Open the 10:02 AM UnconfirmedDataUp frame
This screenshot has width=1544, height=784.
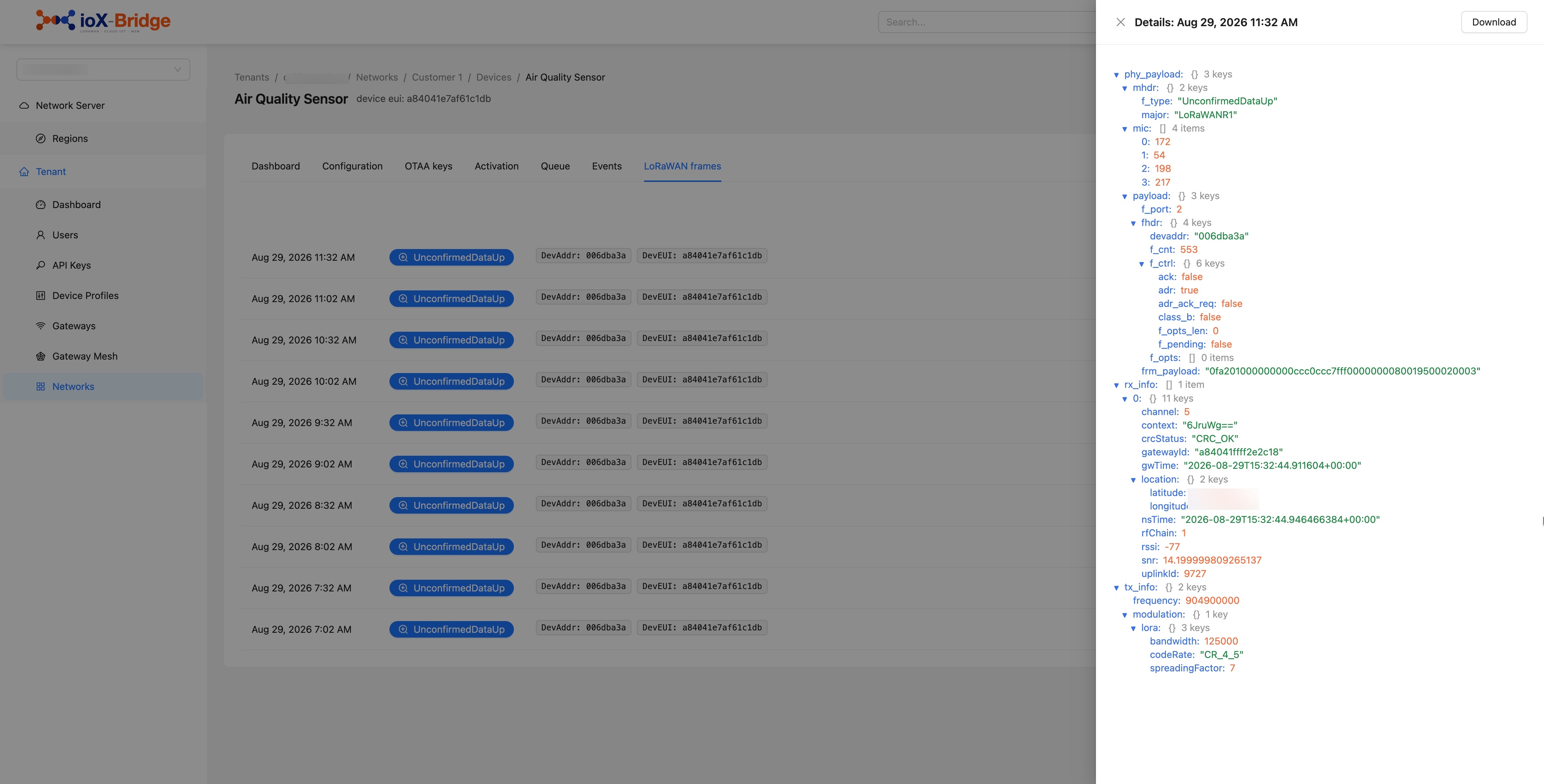pos(451,382)
